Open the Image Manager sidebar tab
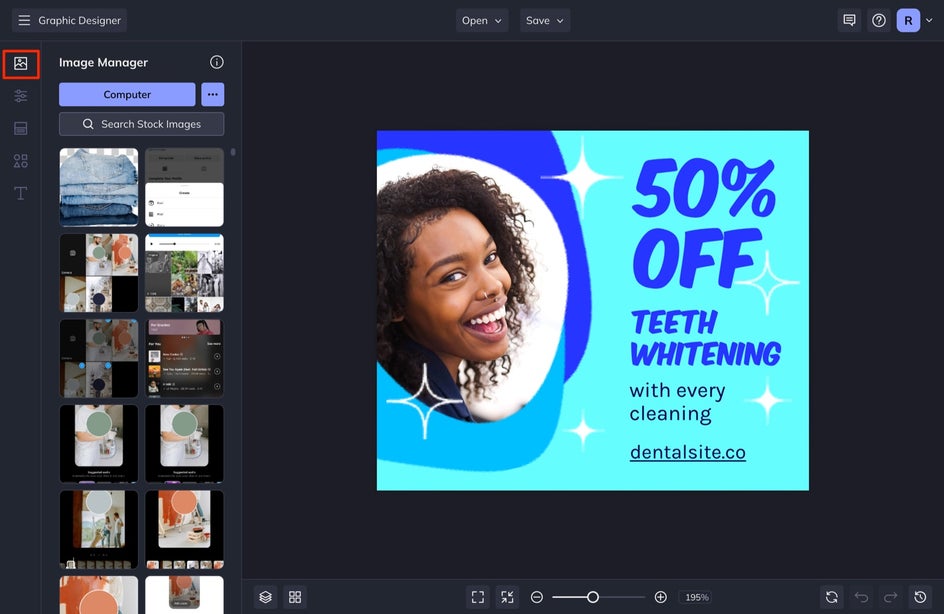Screen dimensions: 944x614 [x=20, y=64]
